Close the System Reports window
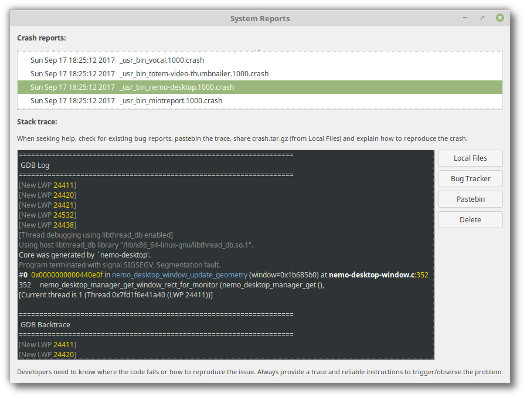 (x=500, y=18)
